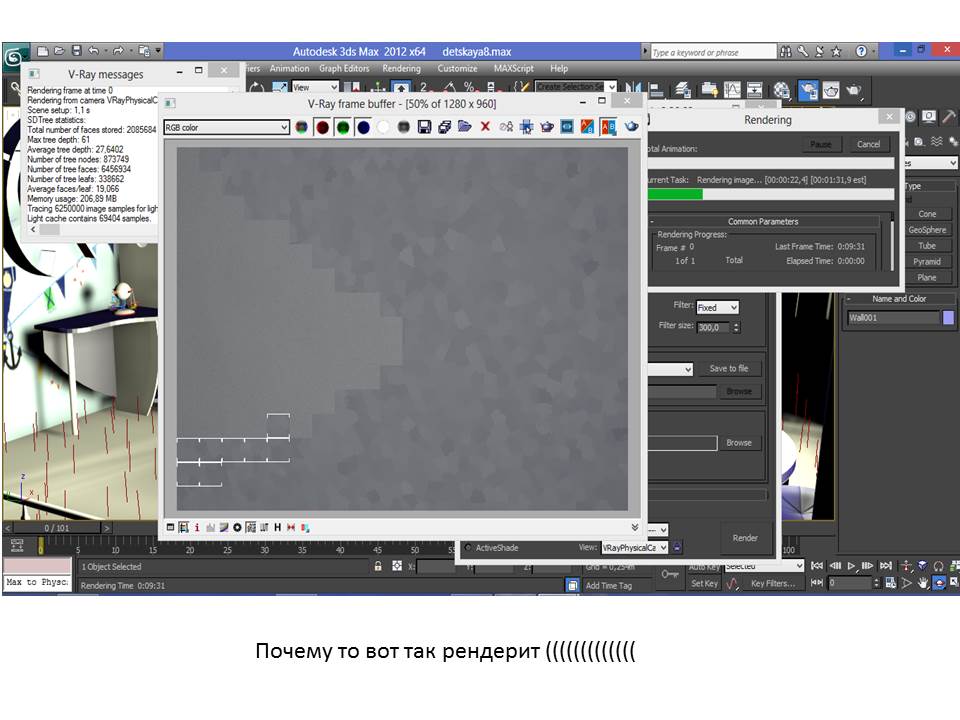Viewport: 960px width, 720px height.
Task: Click the star favorites icon in title bar
Action: coord(836,52)
